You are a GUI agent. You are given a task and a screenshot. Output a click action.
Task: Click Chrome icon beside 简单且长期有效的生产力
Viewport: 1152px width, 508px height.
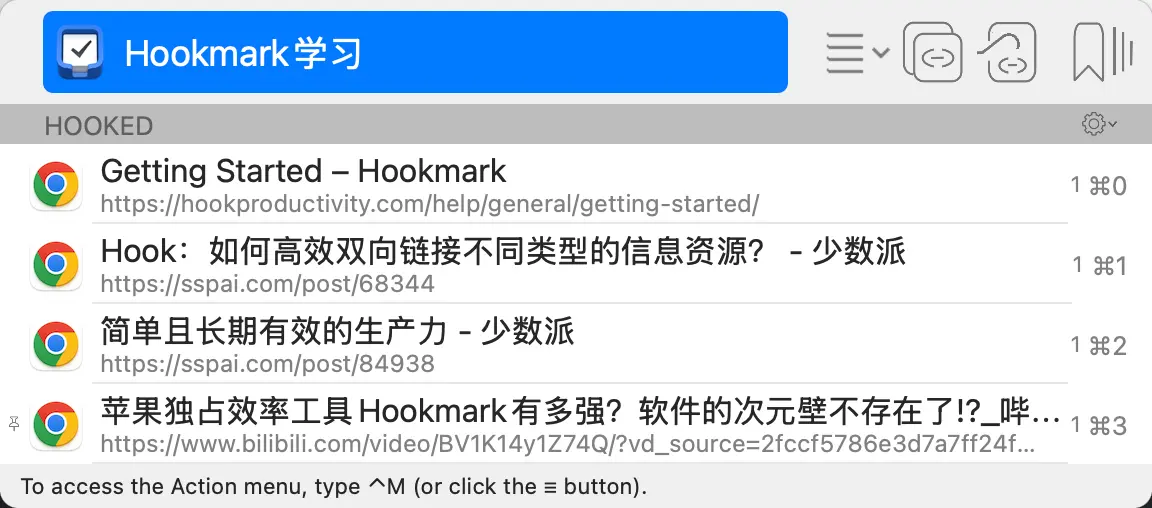[x=56, y=345]
